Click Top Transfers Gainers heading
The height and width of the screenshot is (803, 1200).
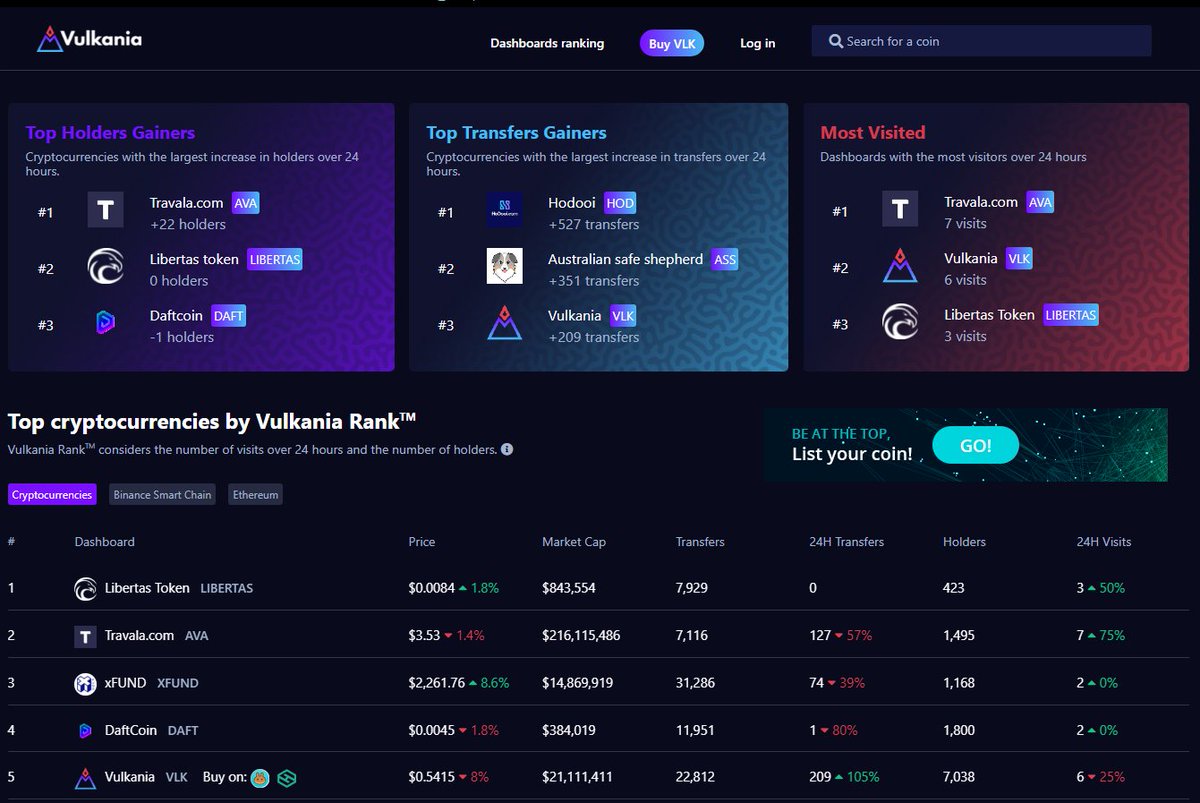pos(516,133)
